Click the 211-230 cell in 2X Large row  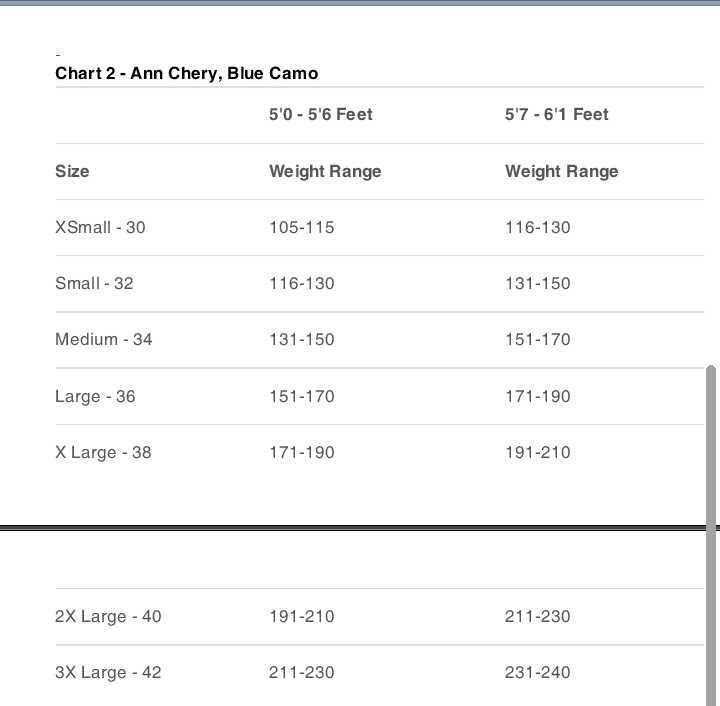coord(537,616)
